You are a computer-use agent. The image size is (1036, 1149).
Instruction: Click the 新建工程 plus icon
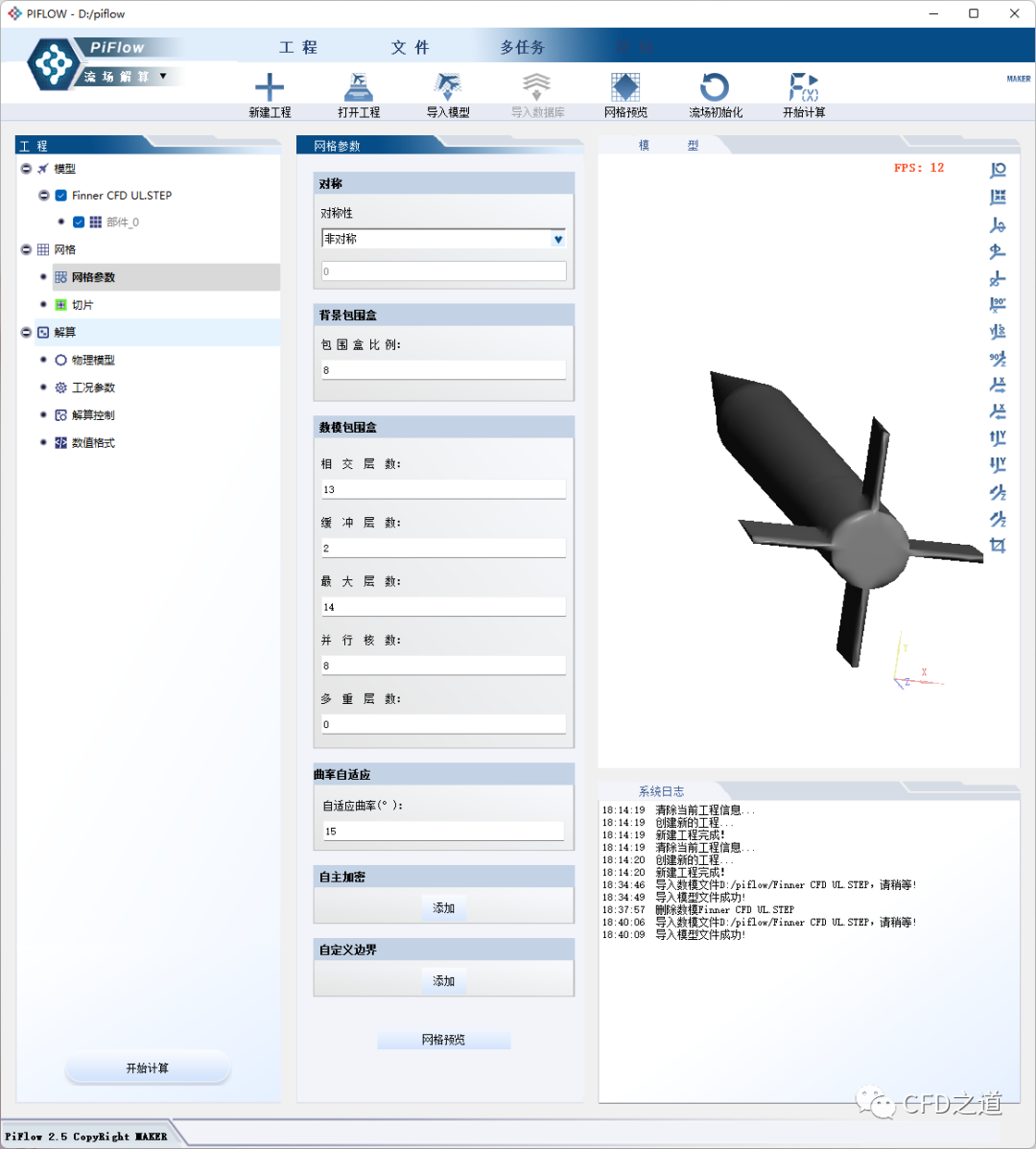(270, 87)
